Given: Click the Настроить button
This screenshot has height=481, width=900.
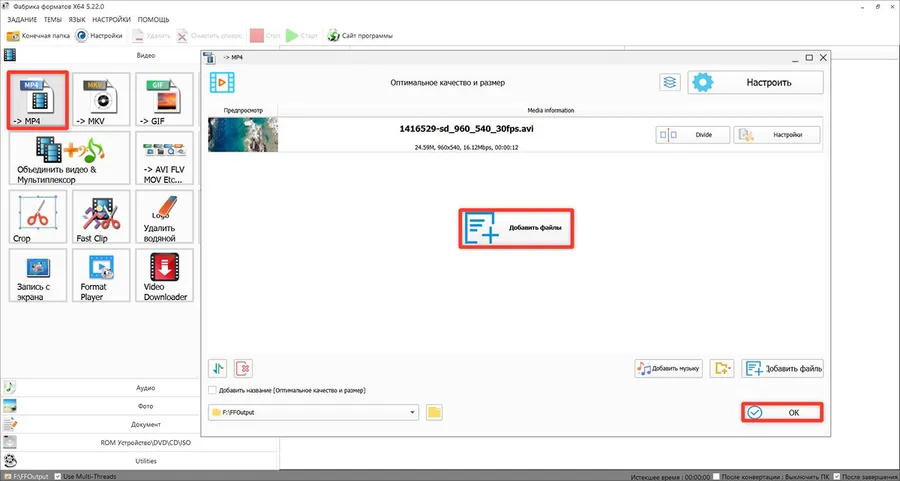Looking at the screenshot, I should pos(755,82).
